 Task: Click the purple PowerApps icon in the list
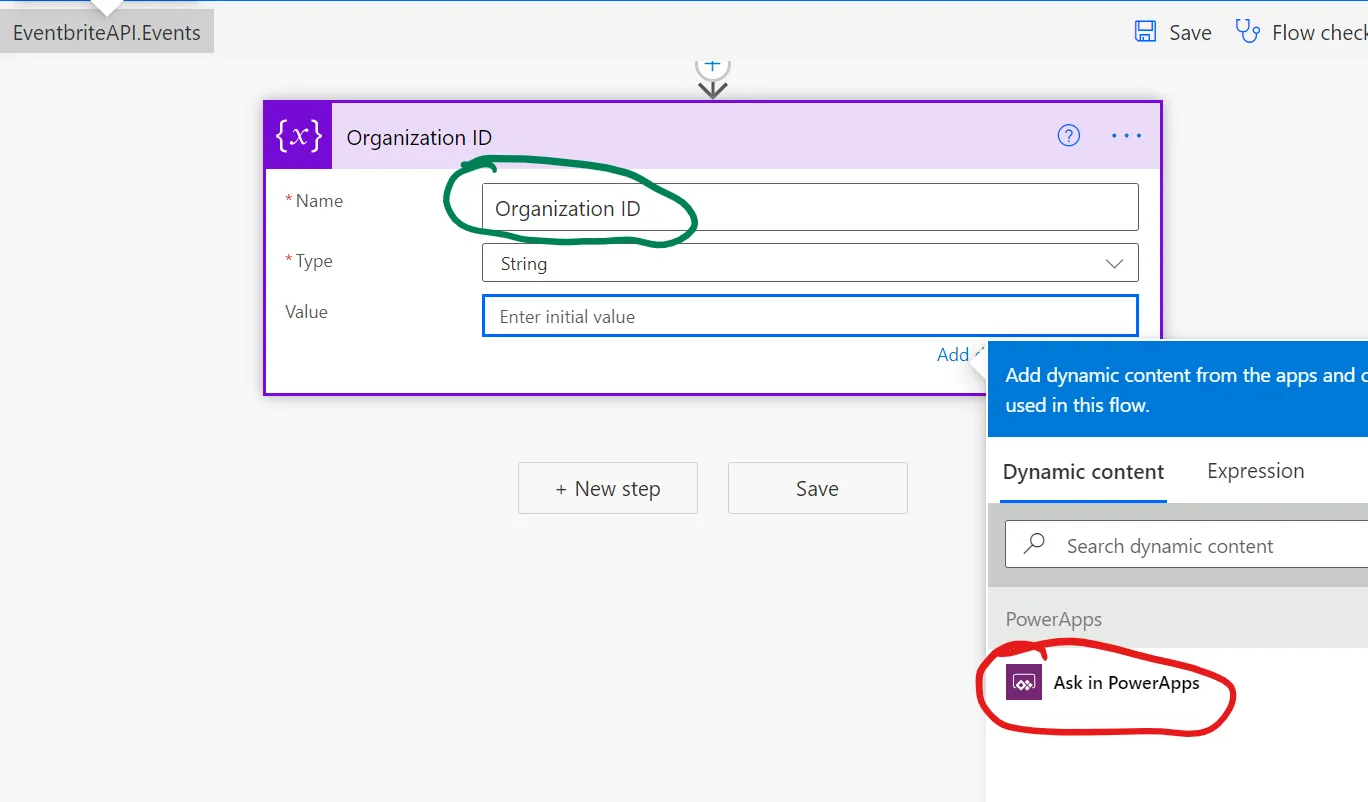[1024, 683]
